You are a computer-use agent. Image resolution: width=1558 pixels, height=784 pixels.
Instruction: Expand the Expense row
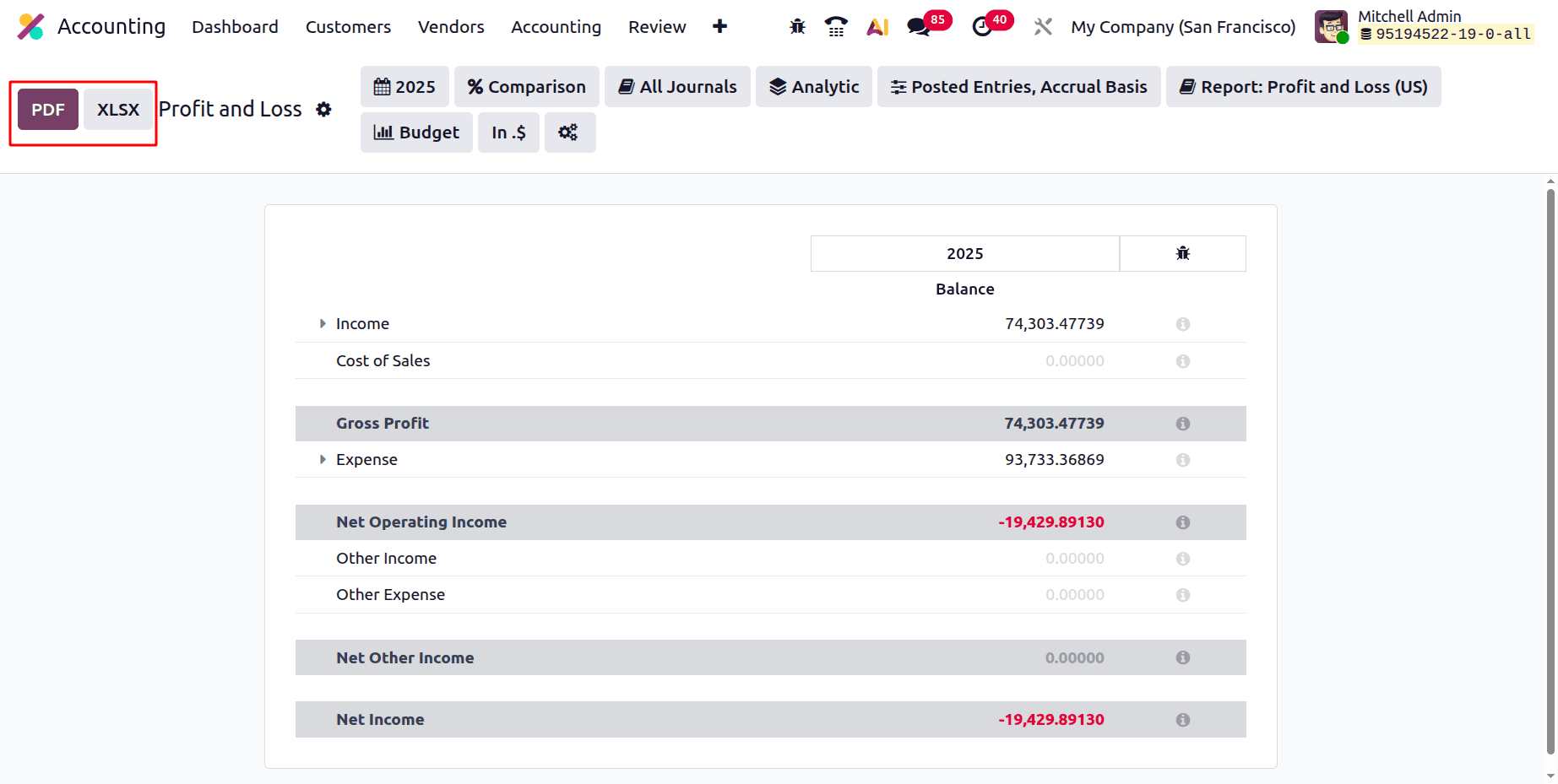click(x=322, y=459)
